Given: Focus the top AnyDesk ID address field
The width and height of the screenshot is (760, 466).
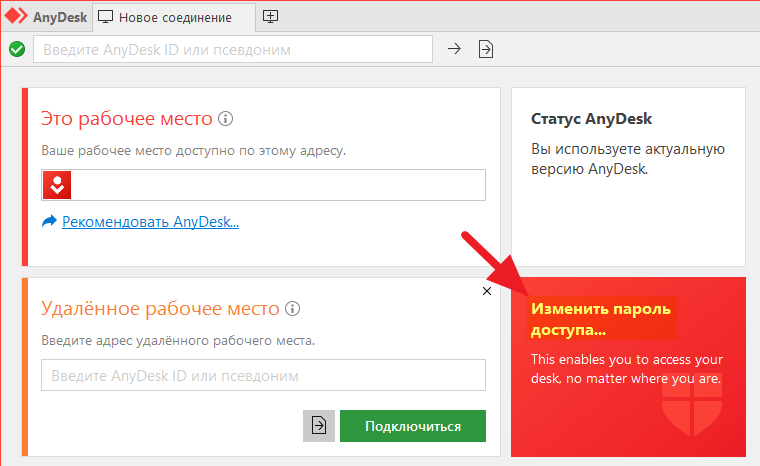Looking at the screenshot, I should pyautogui.click(x=233, y=49).
